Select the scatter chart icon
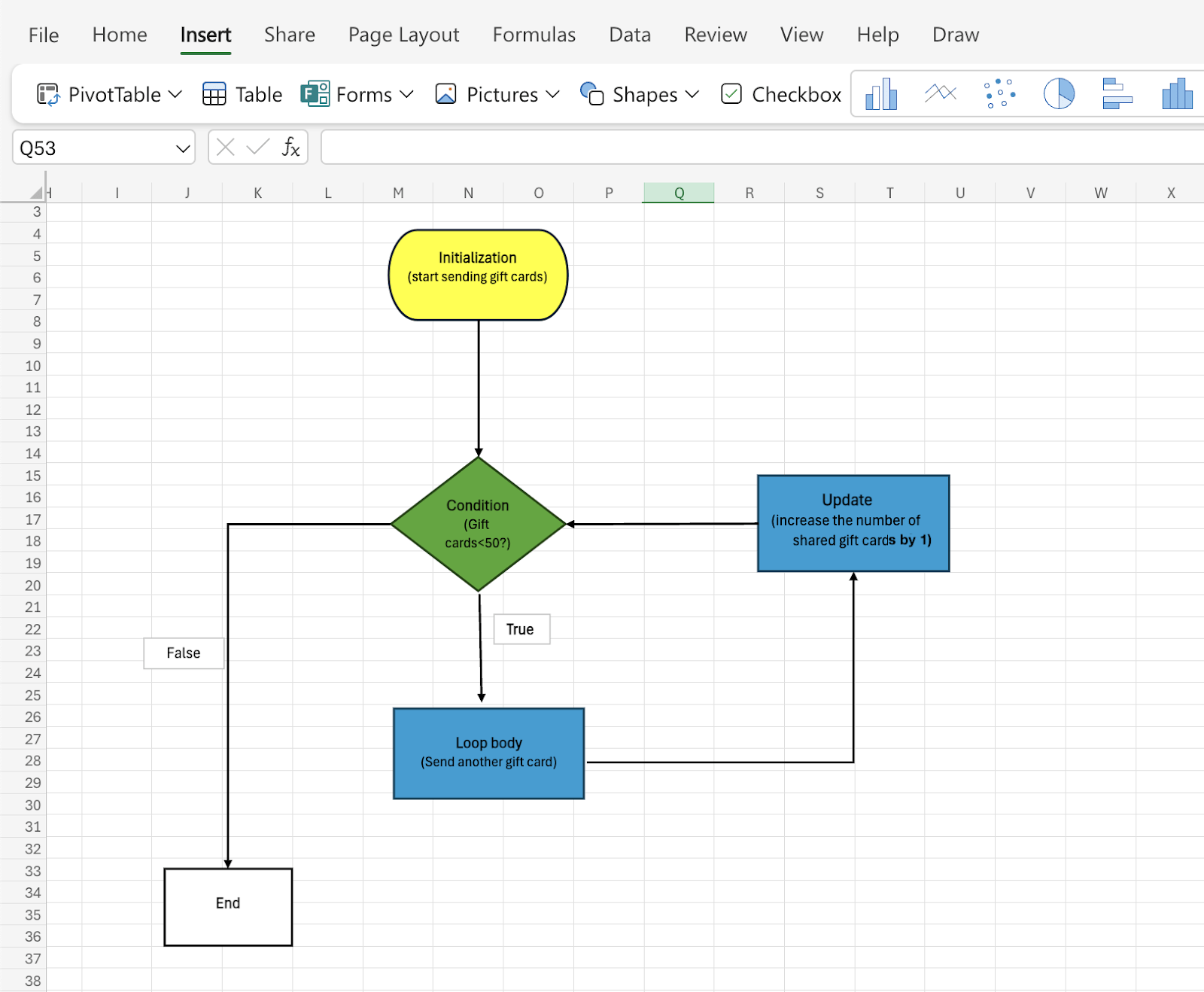This screenshot has width=1204, height=992. click(x=999, y=94)
